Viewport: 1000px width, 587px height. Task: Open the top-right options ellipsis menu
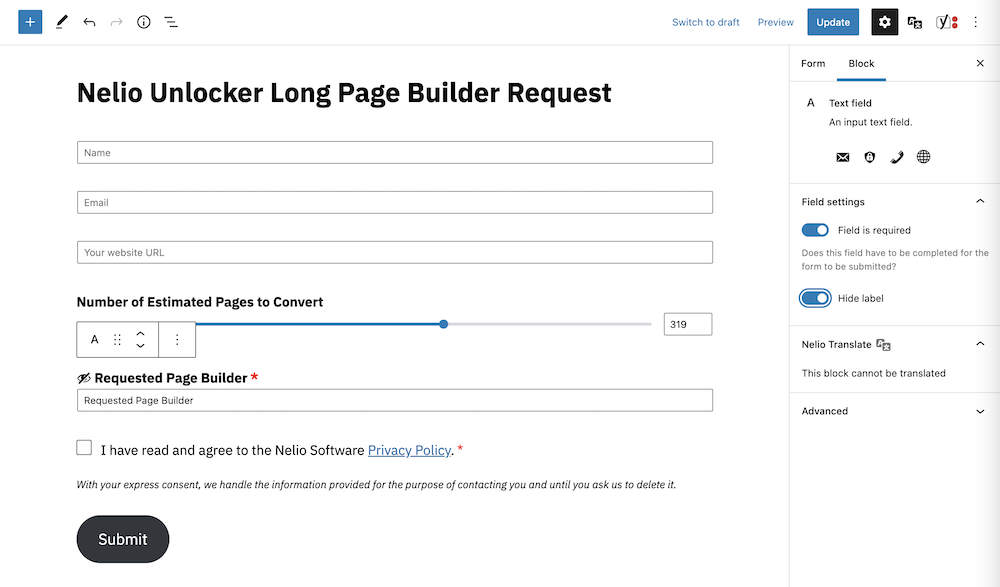975,22
